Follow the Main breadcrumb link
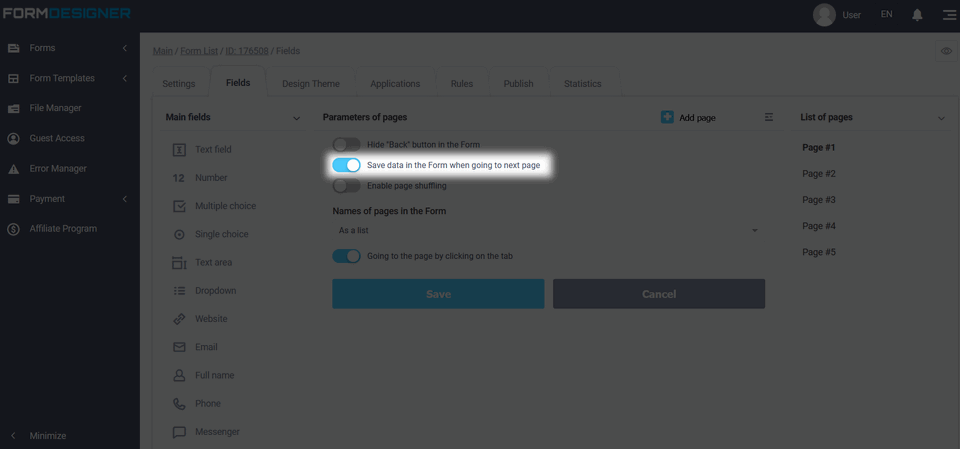This screenshot has width=960, height=449. (x=163, y=51)
